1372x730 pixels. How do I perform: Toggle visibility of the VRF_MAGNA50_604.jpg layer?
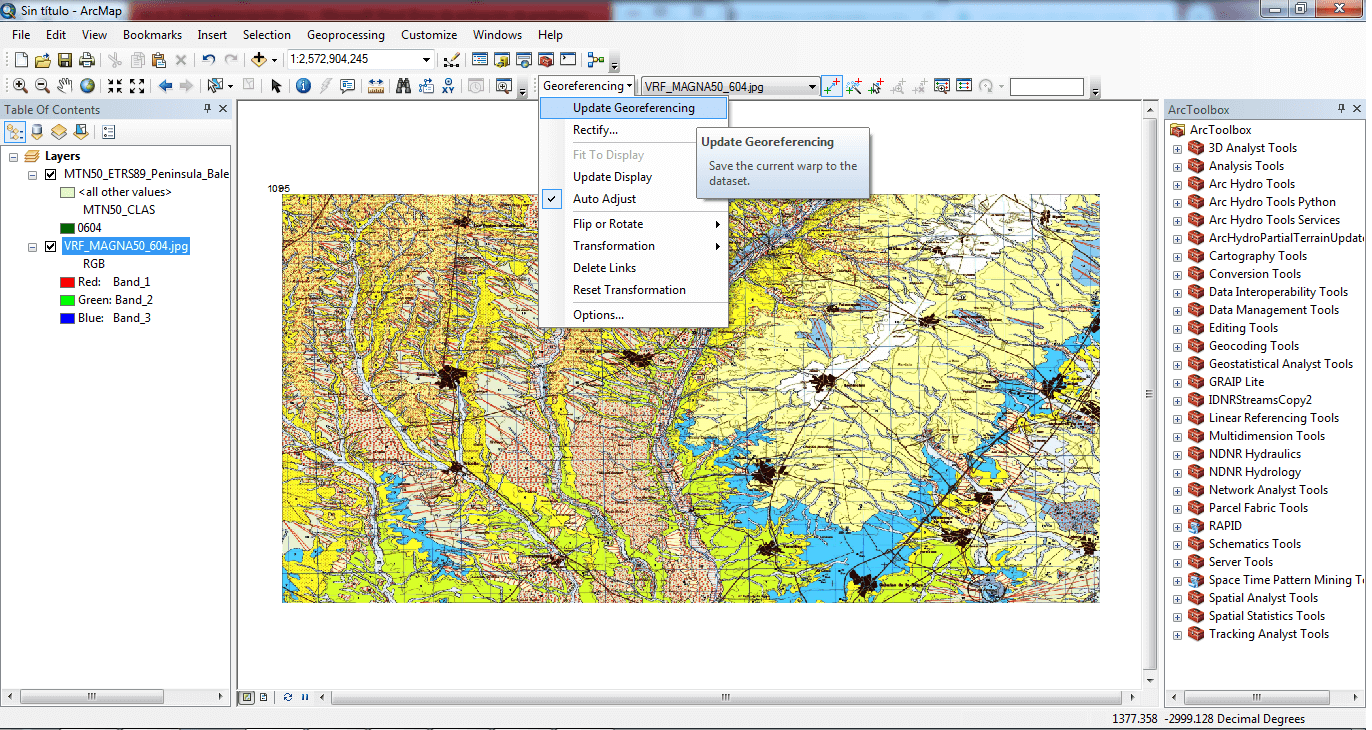(50, 246)
